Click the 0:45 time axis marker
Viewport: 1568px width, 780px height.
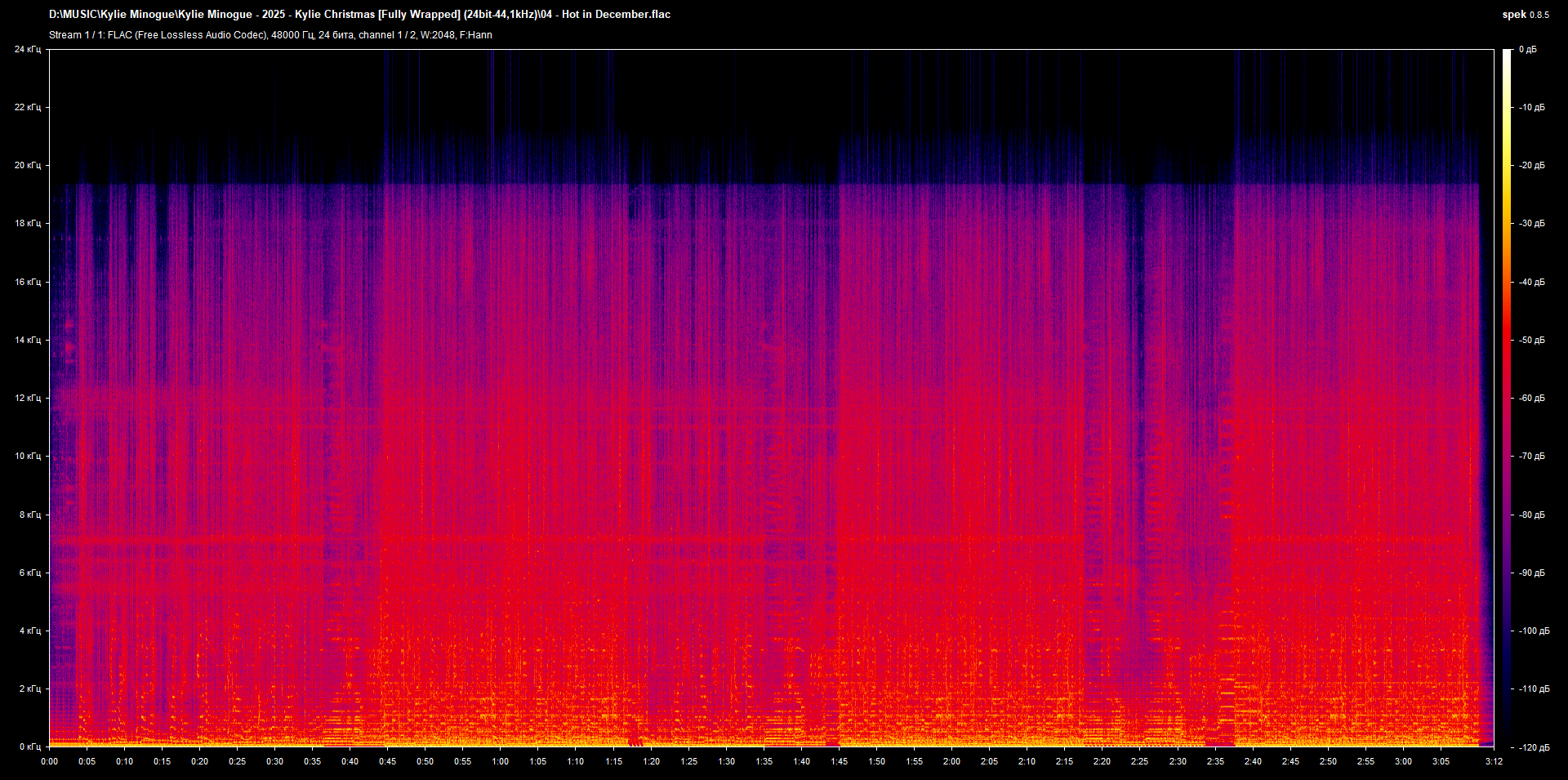point(387,761)
